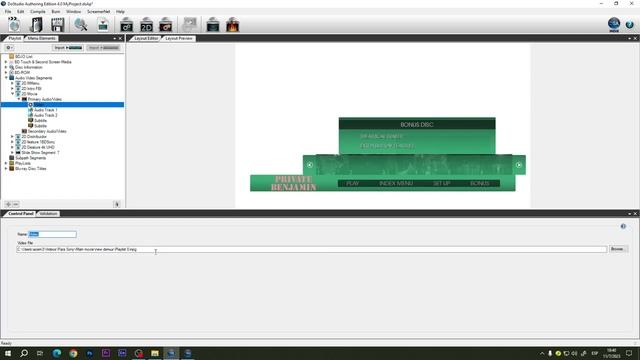
Task: Expand the 2D Distributor segment
Action: click(12, 137)
